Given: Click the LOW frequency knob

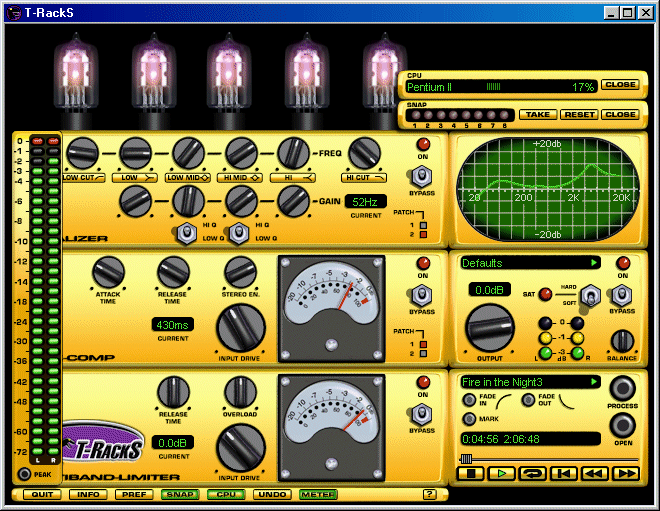Looking at the screenshot, I should pyautogui.click(x=136, y=153).
